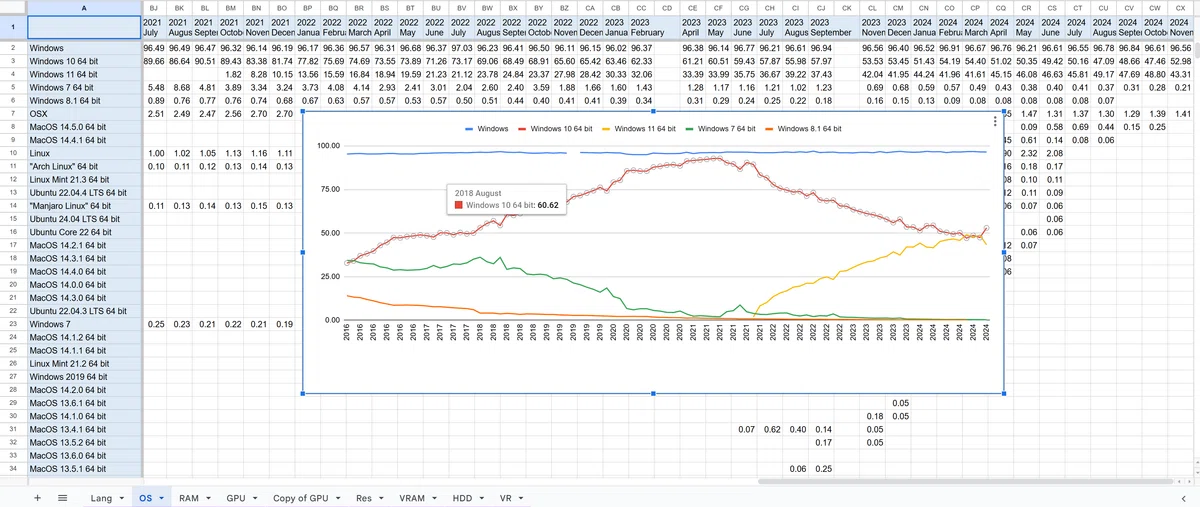Open the dropdown arrow on the OS tab
1200x507 pixels.
click(x=162, y=498)
